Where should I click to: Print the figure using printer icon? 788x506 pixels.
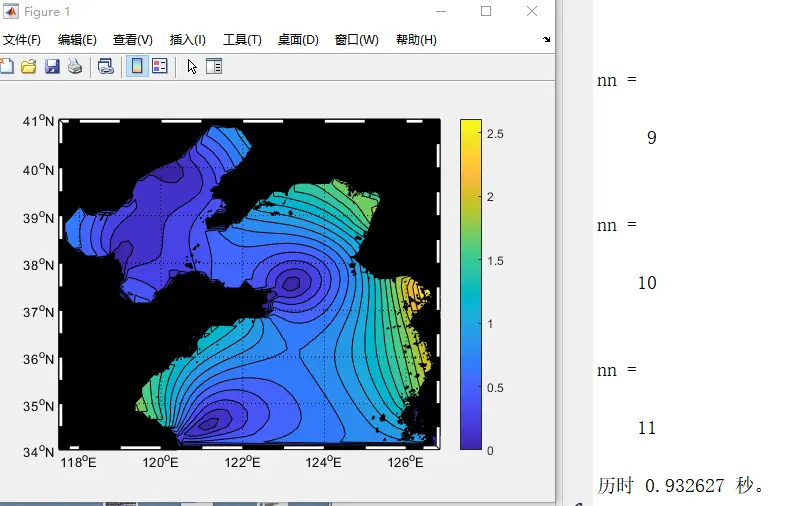click(x=75, y=66)
